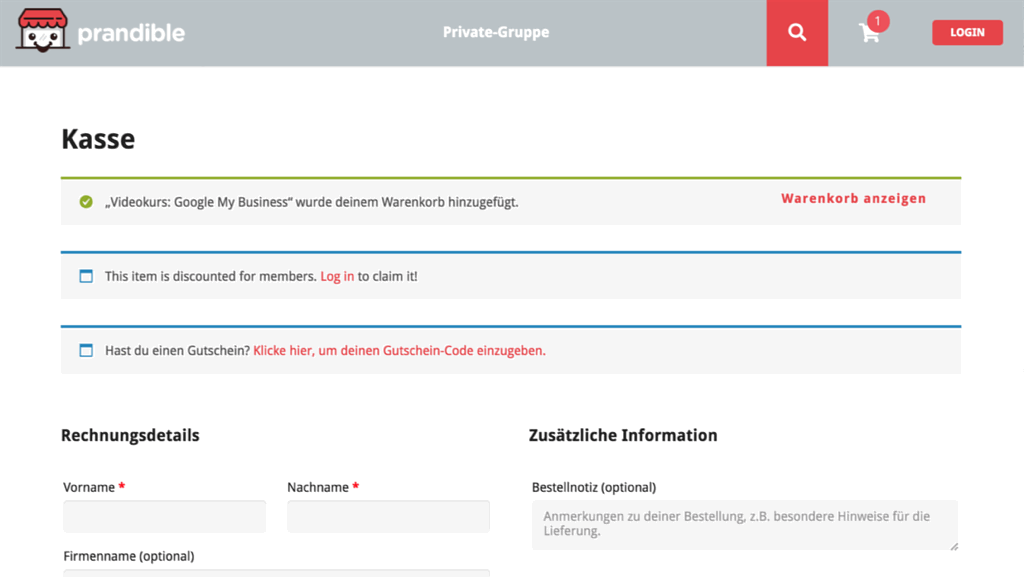Open search with the magnifier icon

[x=797, y=33]
